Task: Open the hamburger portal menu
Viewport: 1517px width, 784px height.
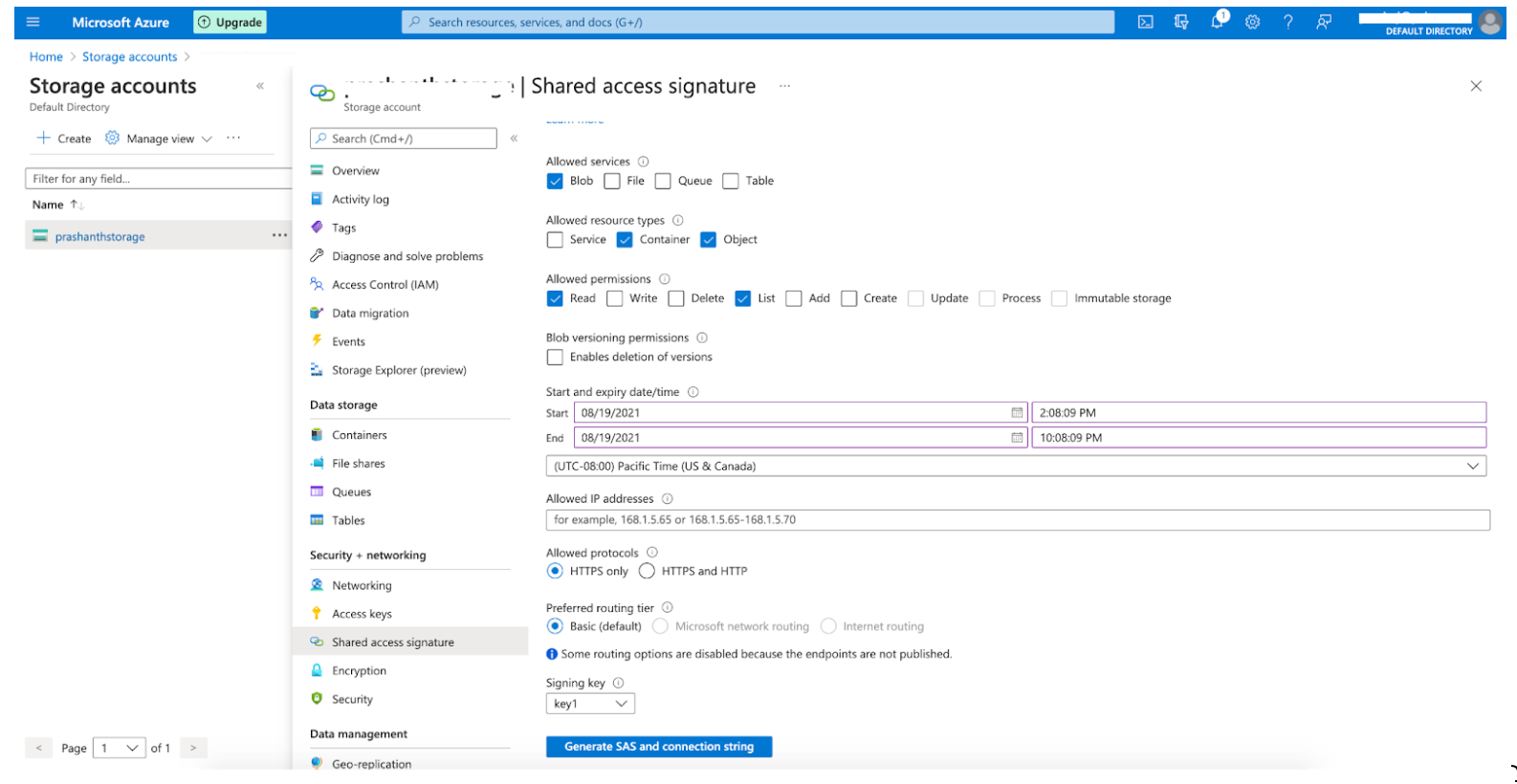Action: (x=33, y=22)
